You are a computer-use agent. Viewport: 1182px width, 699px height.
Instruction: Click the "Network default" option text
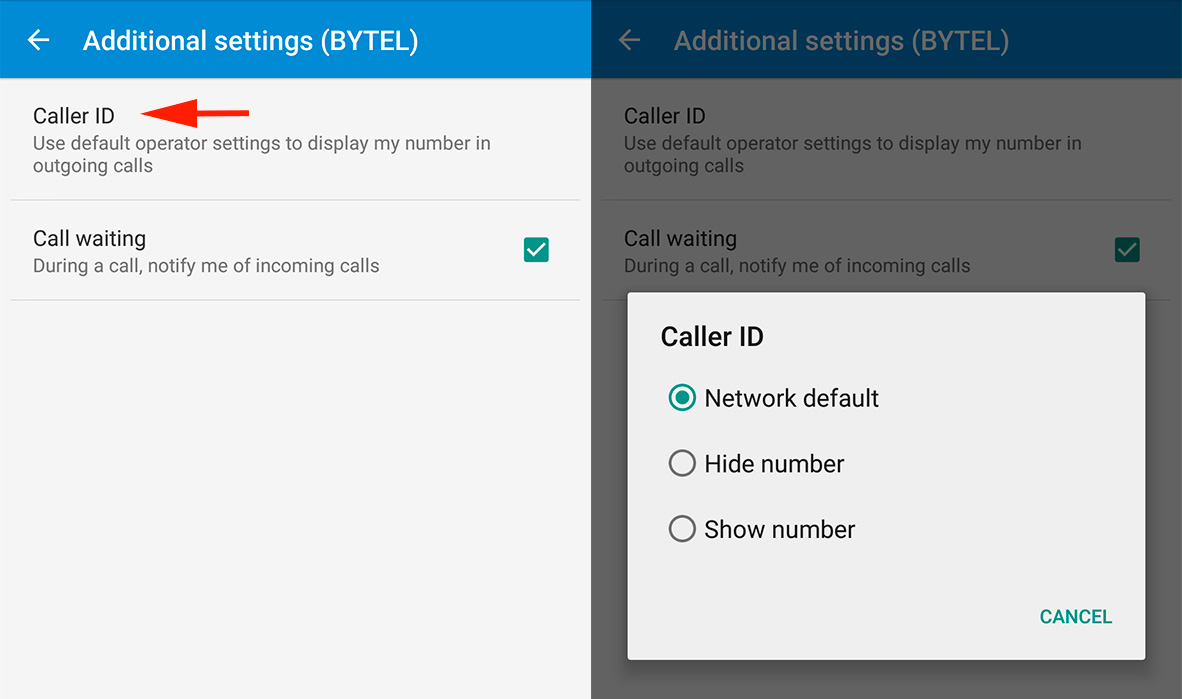coord(791,398)
